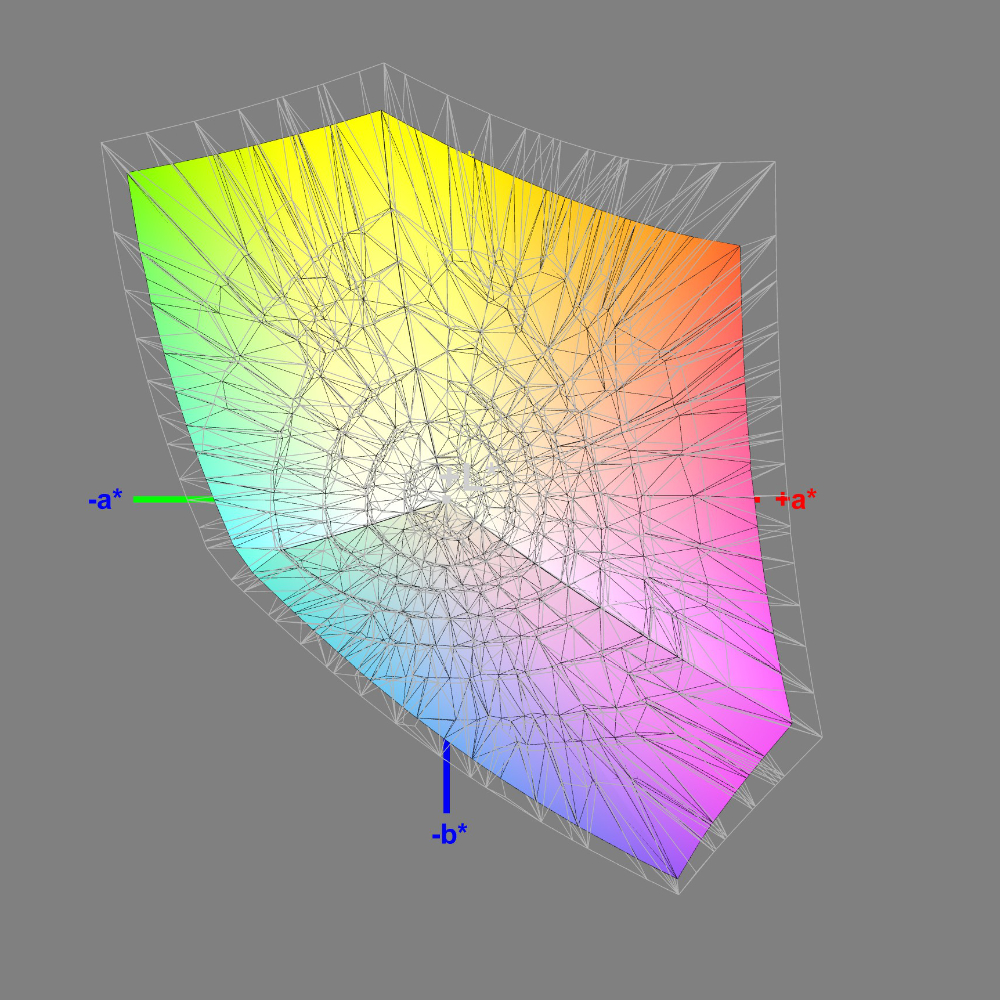Pick the red-orange upper-right gamut corner
The image size is (1000, 1000).
[x=733, y=250]
